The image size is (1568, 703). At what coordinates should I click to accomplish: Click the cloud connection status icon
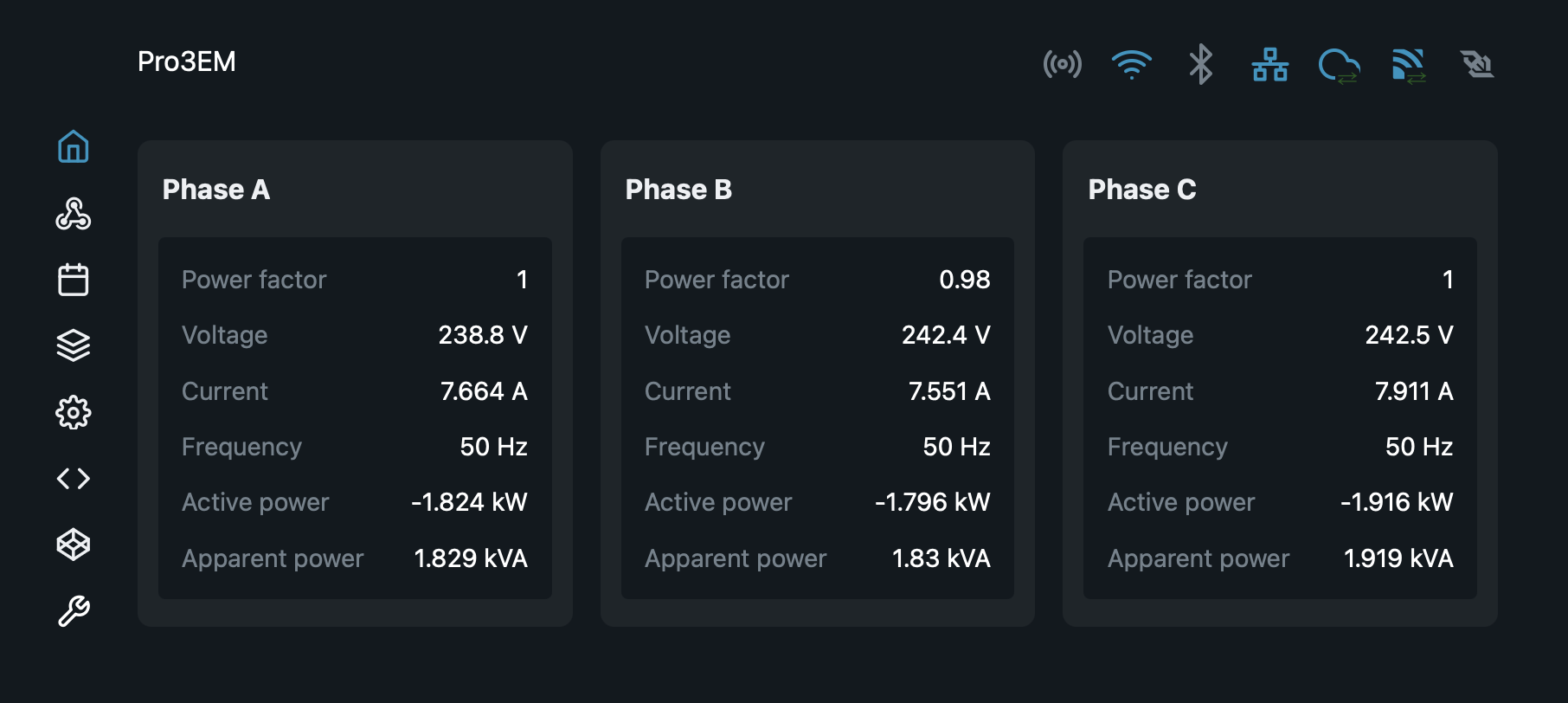tap(1340, 66)
